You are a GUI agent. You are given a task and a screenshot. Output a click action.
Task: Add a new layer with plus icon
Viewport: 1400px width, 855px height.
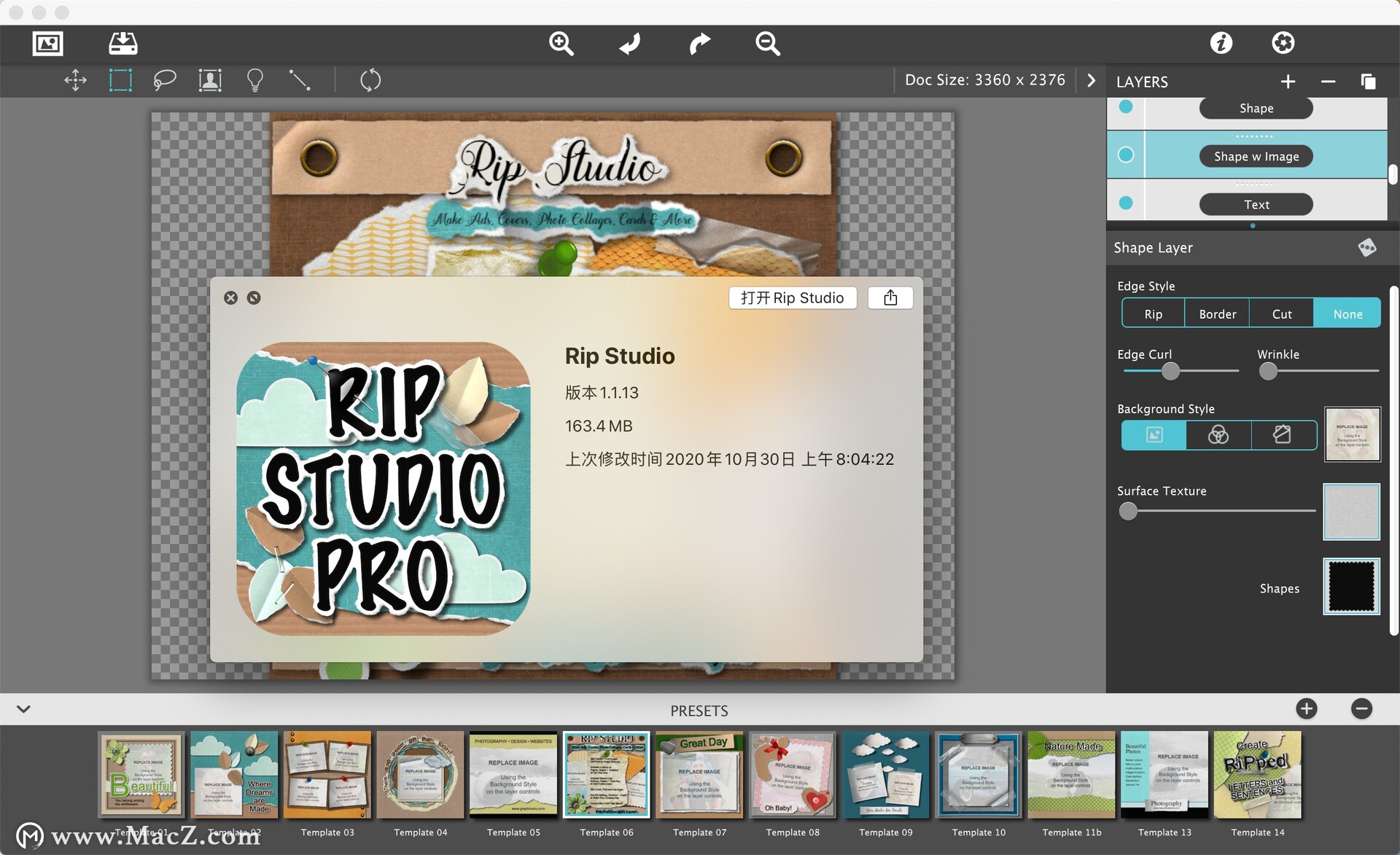1288,82
